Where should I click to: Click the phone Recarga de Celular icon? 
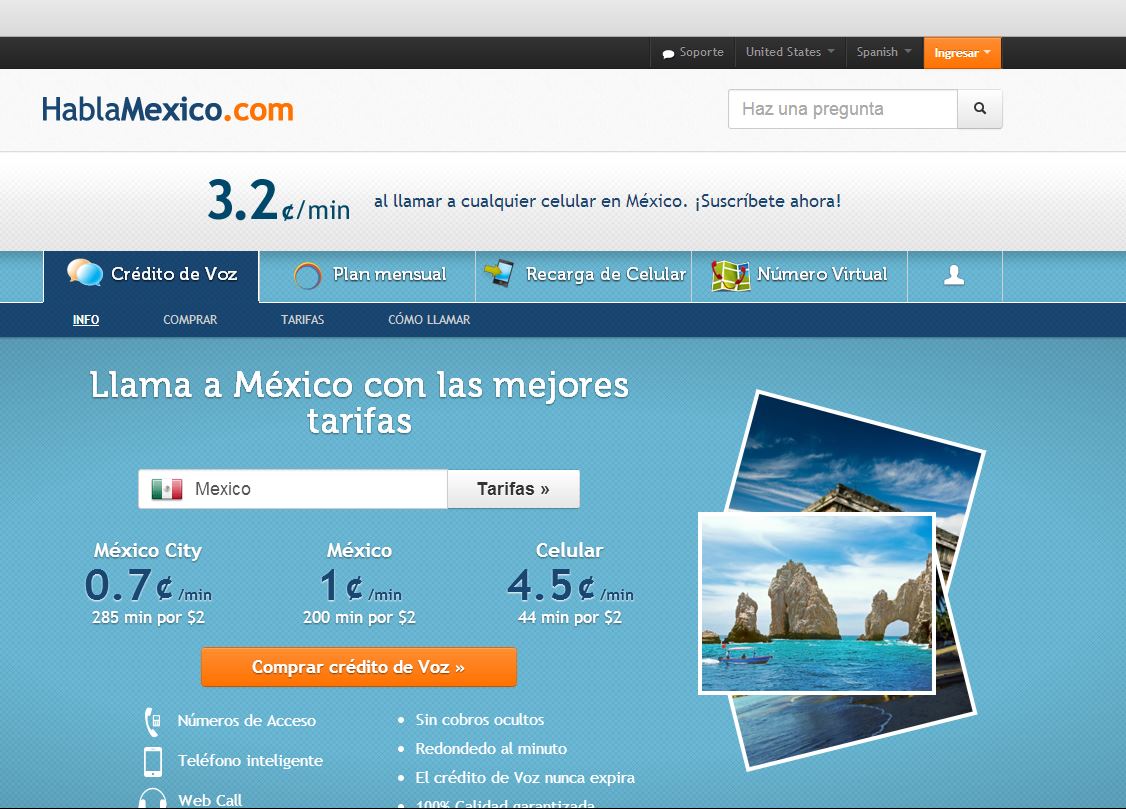click(498, 274)
